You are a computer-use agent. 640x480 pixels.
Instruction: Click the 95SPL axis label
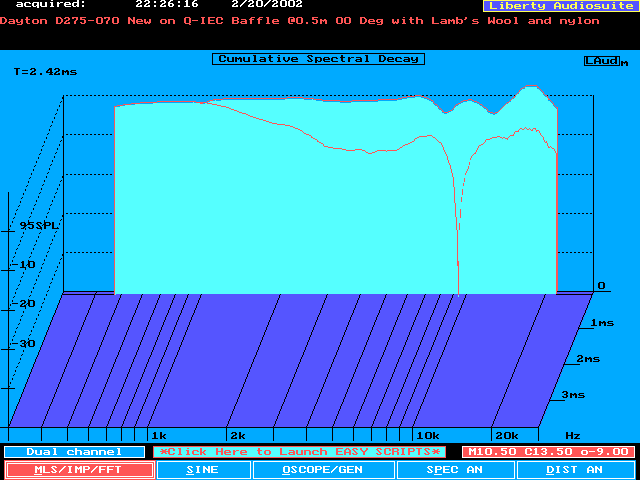click(x=39, y=225)
